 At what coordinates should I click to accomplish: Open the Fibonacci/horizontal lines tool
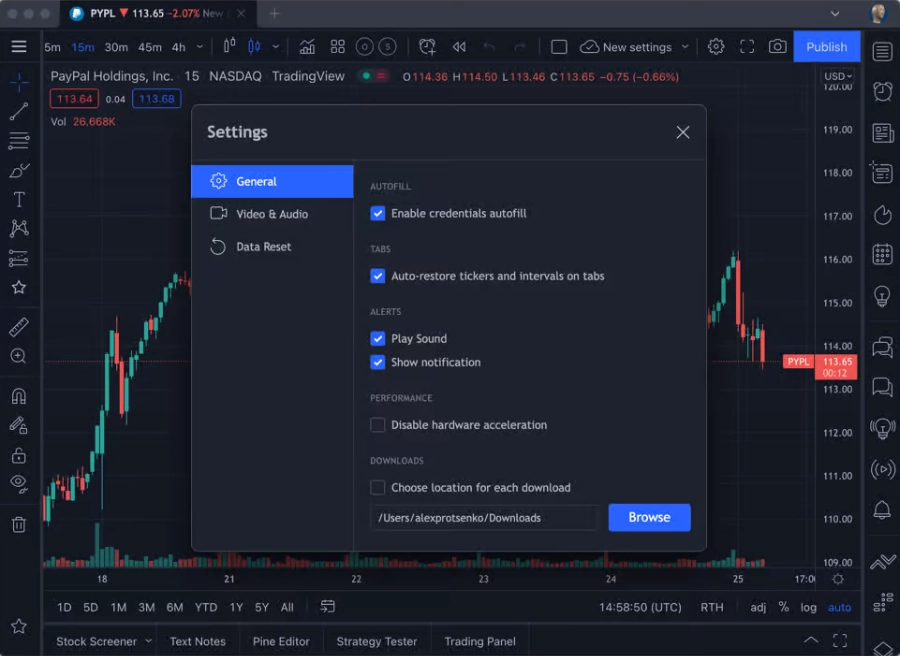19,141
